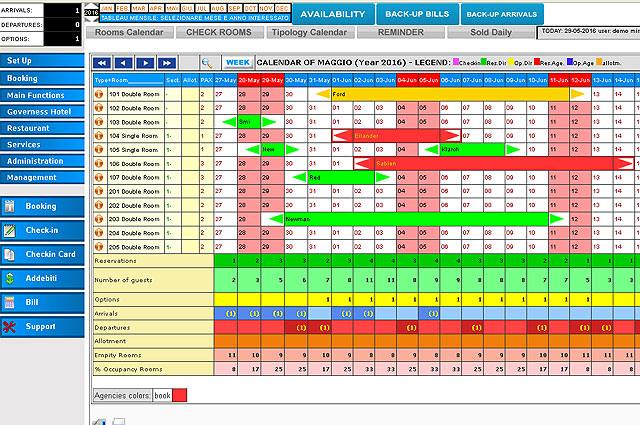Click the red agency color swatch for book
The image size is (640, 425).
tap(180, 395)
